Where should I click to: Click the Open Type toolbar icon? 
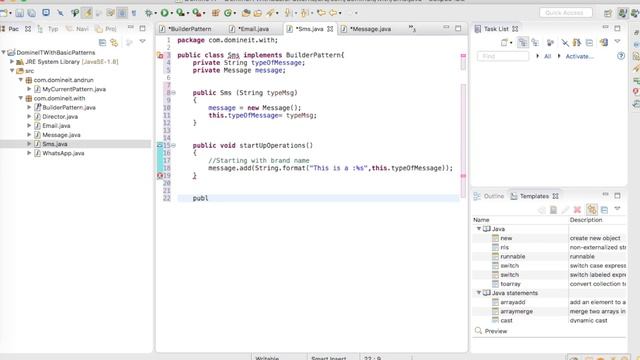click(x=246, y=13)
